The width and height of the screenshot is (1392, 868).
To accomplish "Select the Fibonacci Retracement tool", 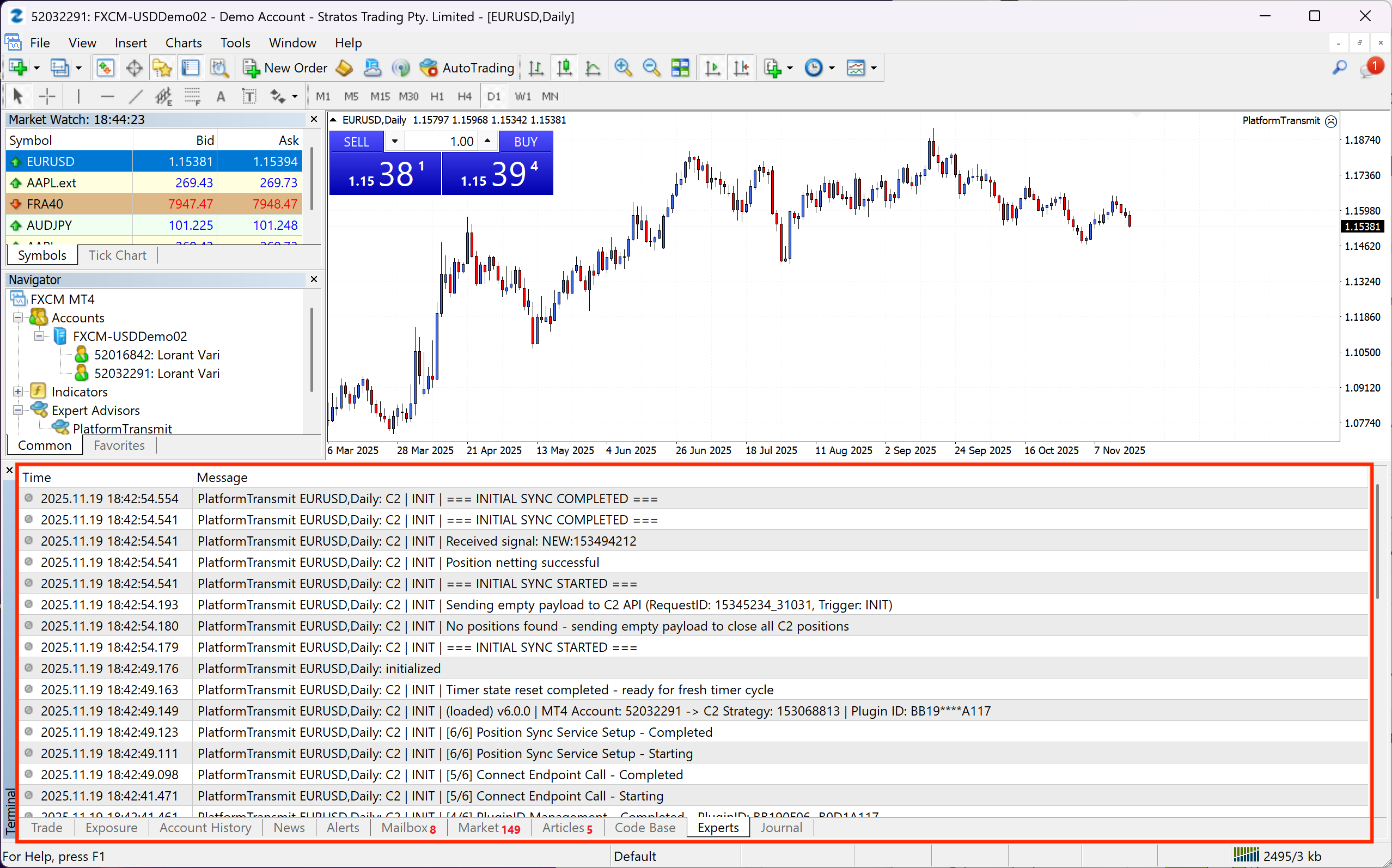I will [x=192, y=96].
